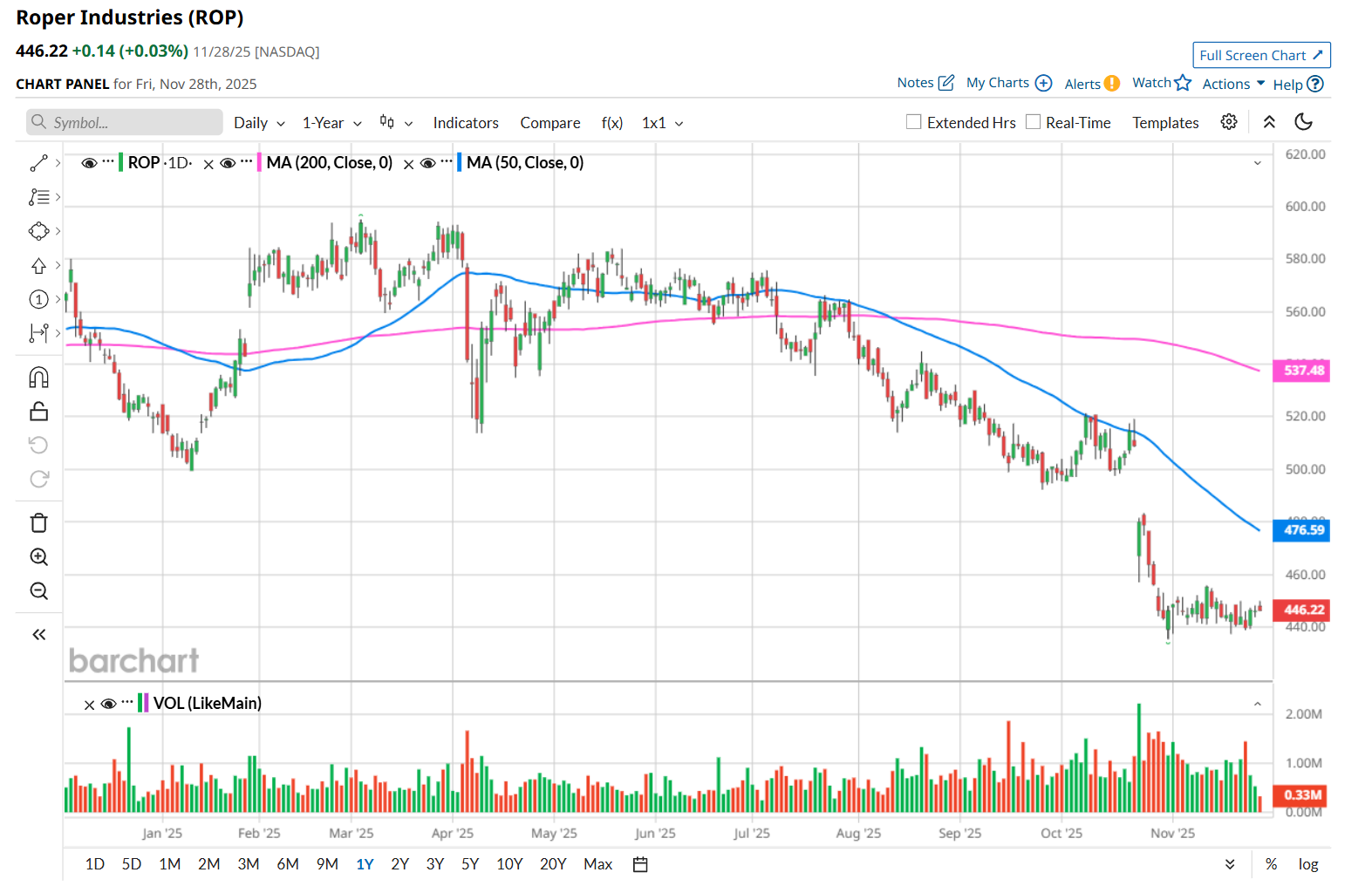Focus the Symbol search field
The height and width of the screenshot is (886, 1372).
point(125,122)
